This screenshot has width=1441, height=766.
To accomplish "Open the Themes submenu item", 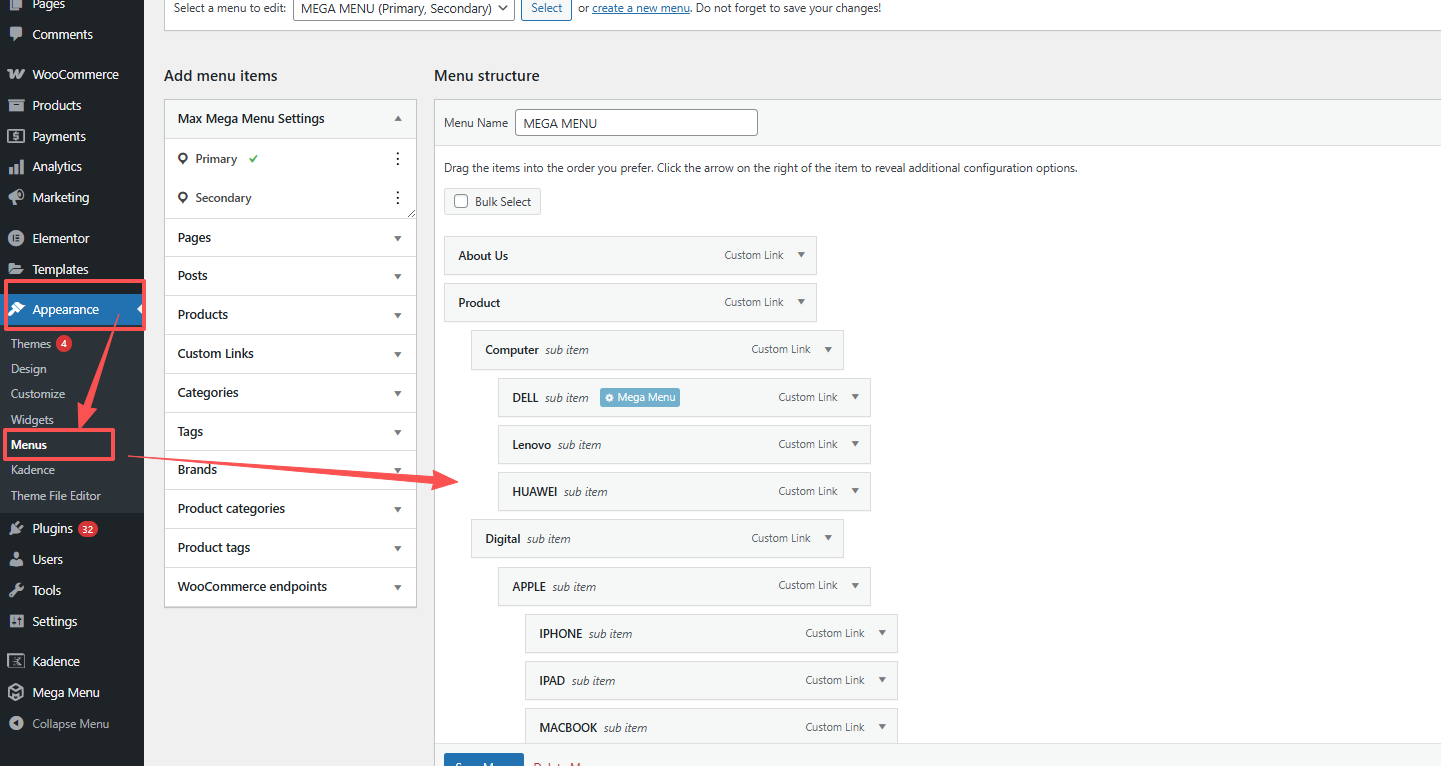I will [31, 343].
